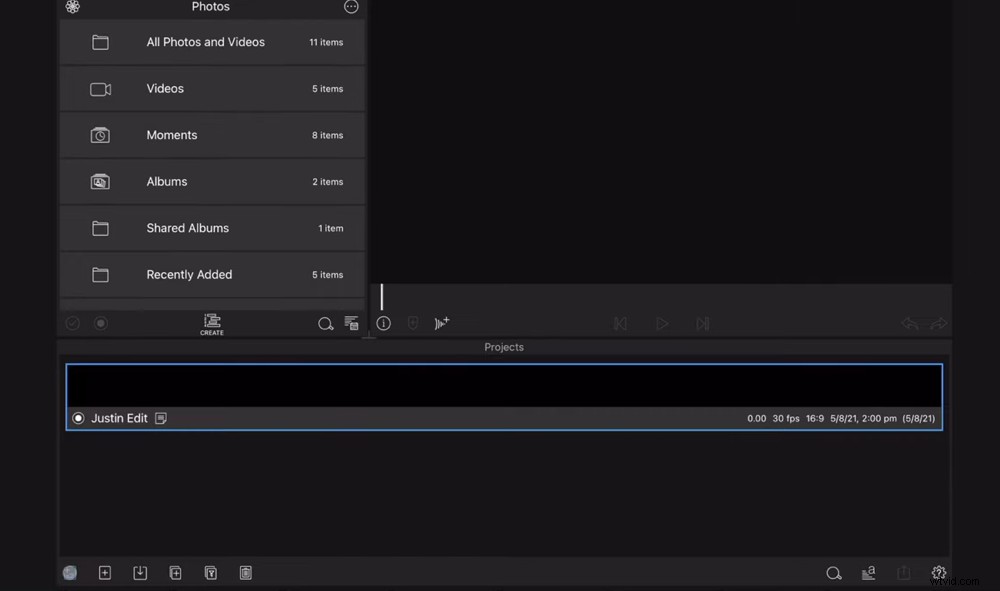Open the project search options
Image resolution: width=1000 pixels, height=591 pixels.
pyautogui.click(x=834, y=572)
